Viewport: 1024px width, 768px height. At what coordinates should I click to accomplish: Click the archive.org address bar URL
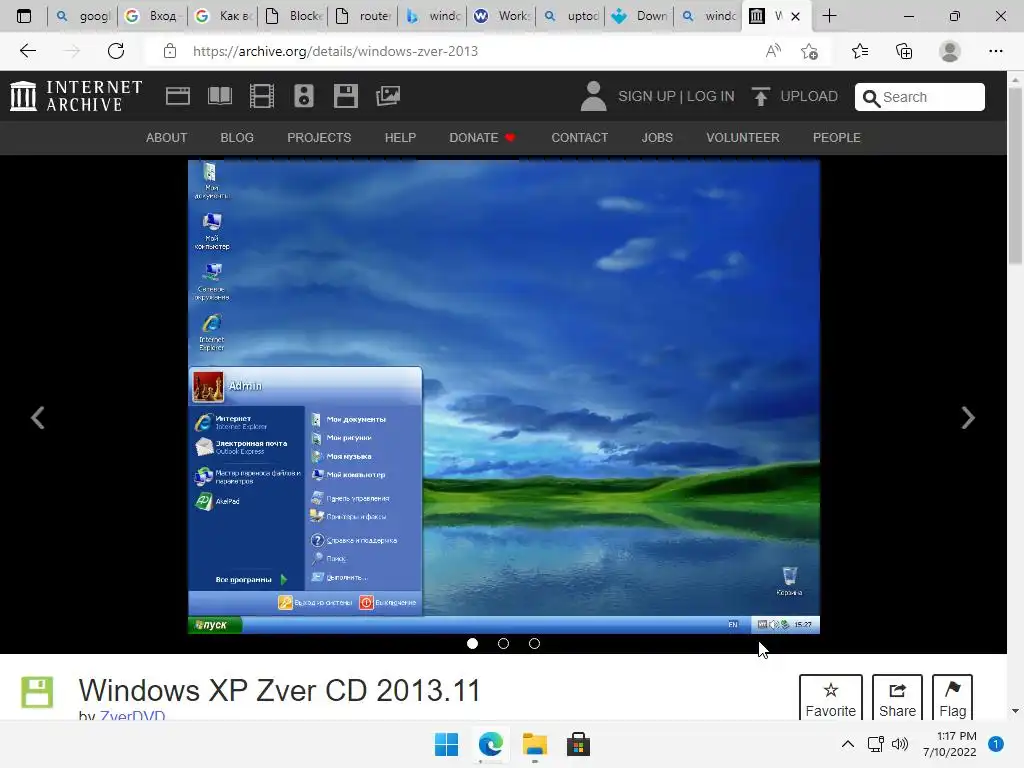335,51
